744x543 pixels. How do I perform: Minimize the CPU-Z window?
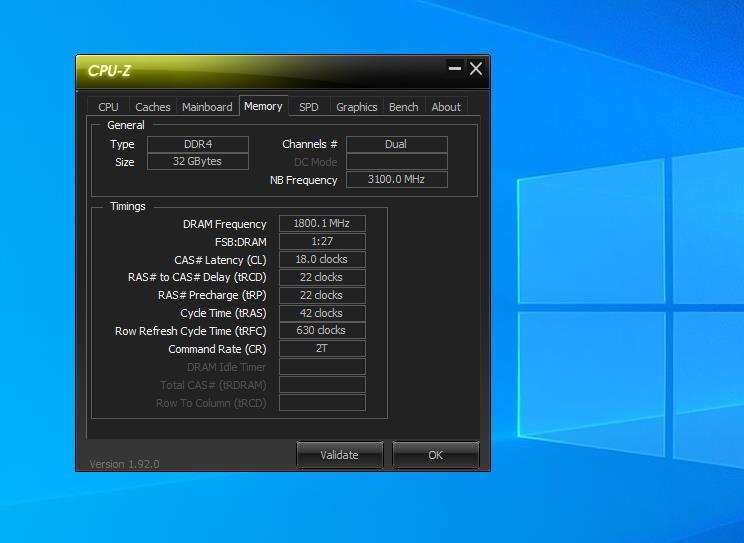[x=455, y=68]
